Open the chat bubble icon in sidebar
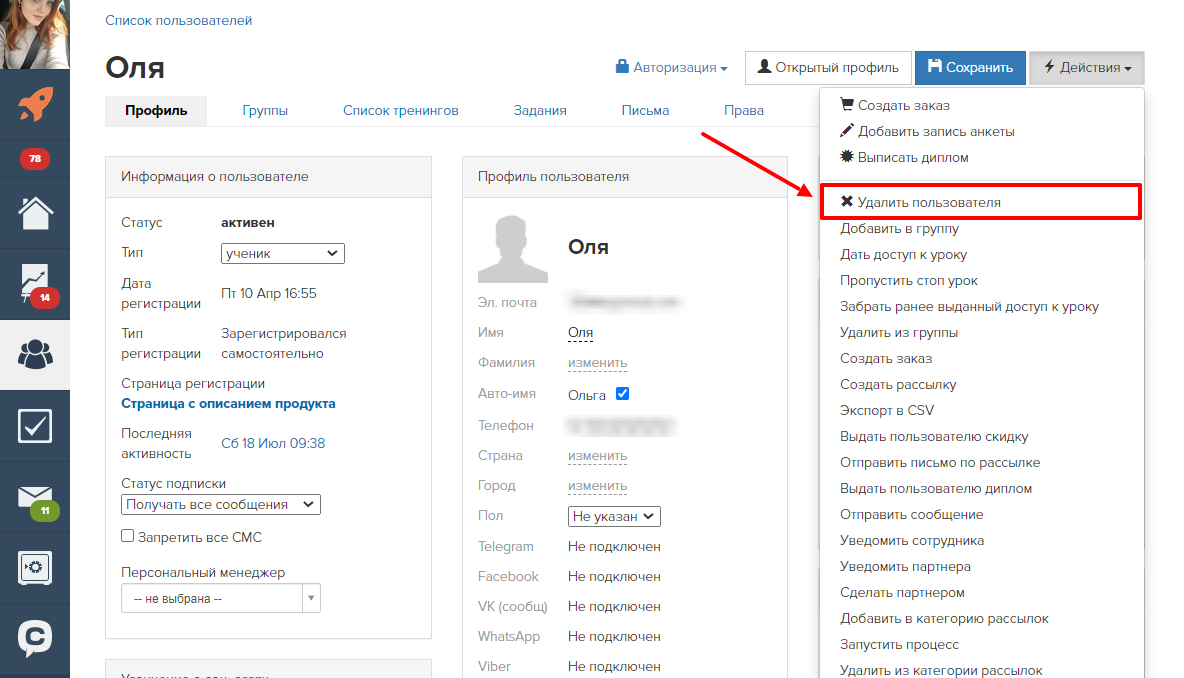Viewport: 1184px width, 678px height. point(35,639)
